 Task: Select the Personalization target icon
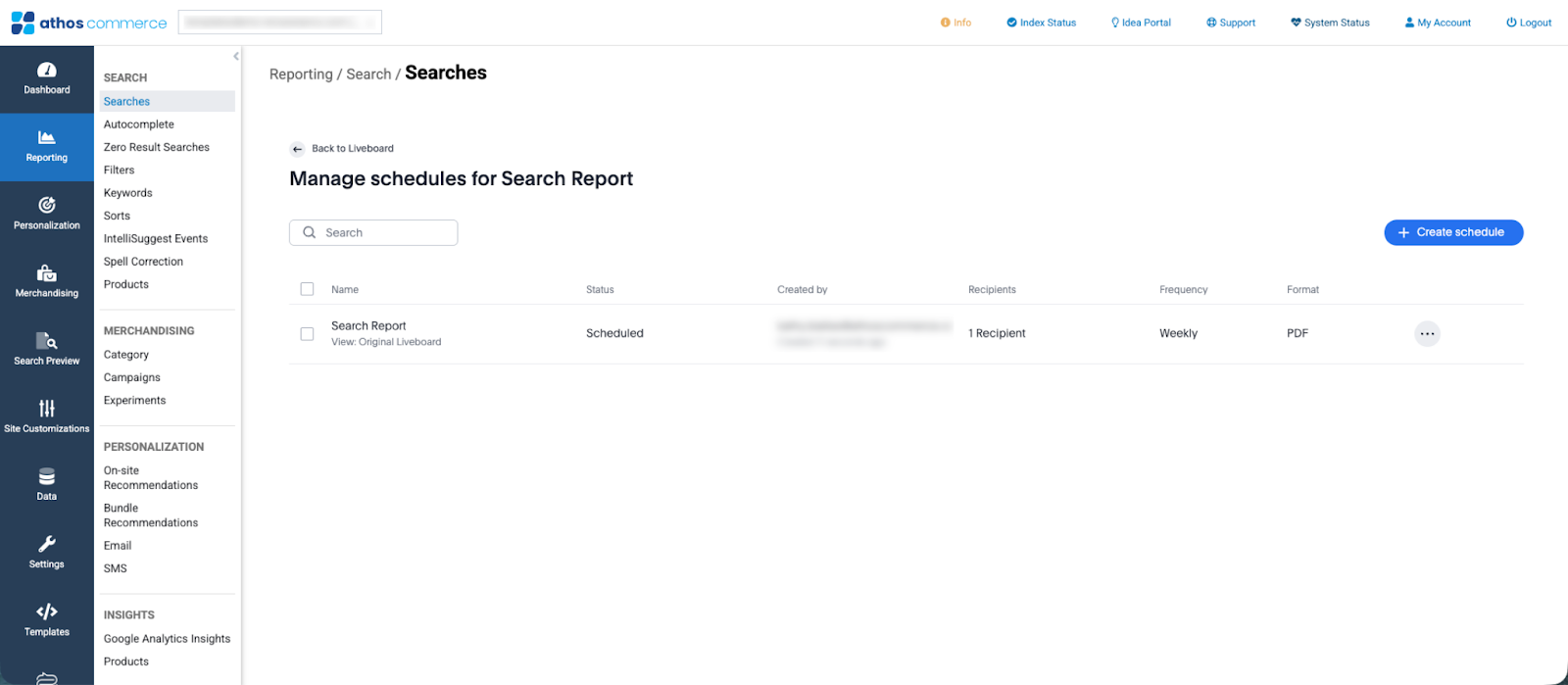click(x=46, y=206)
